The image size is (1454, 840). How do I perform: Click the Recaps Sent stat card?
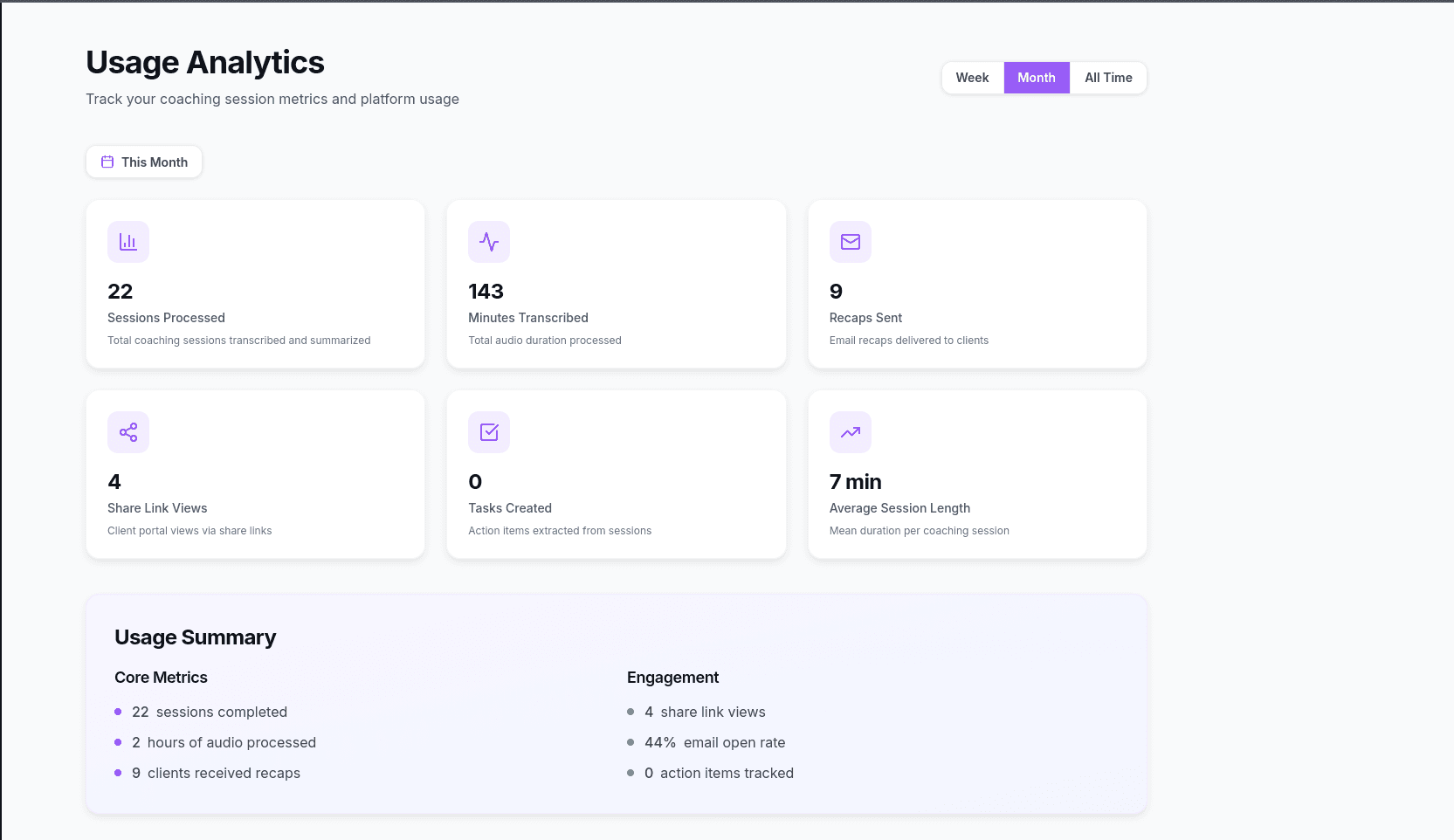pos(976,284)
